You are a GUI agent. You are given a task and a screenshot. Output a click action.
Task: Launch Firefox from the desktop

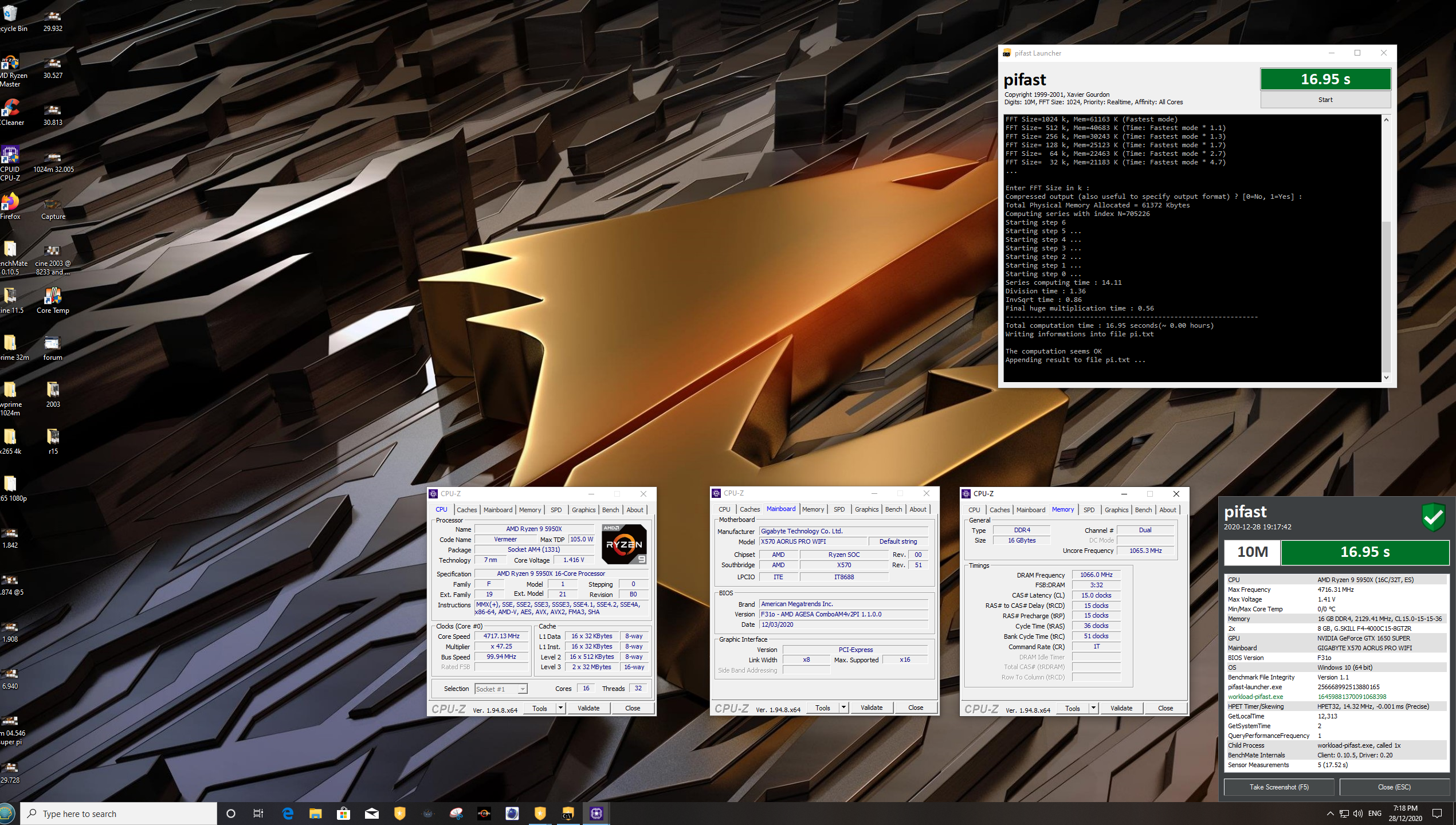(10, 207)
